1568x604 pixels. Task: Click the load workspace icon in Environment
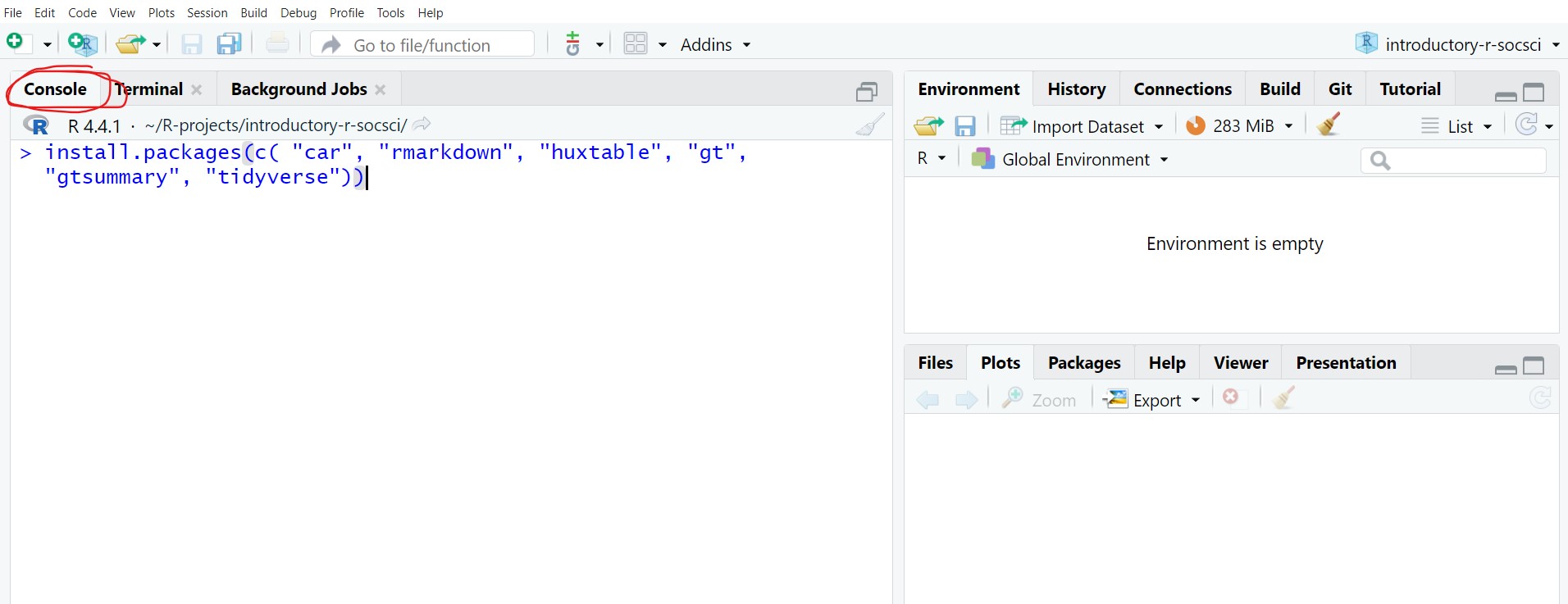coord(928,125)
